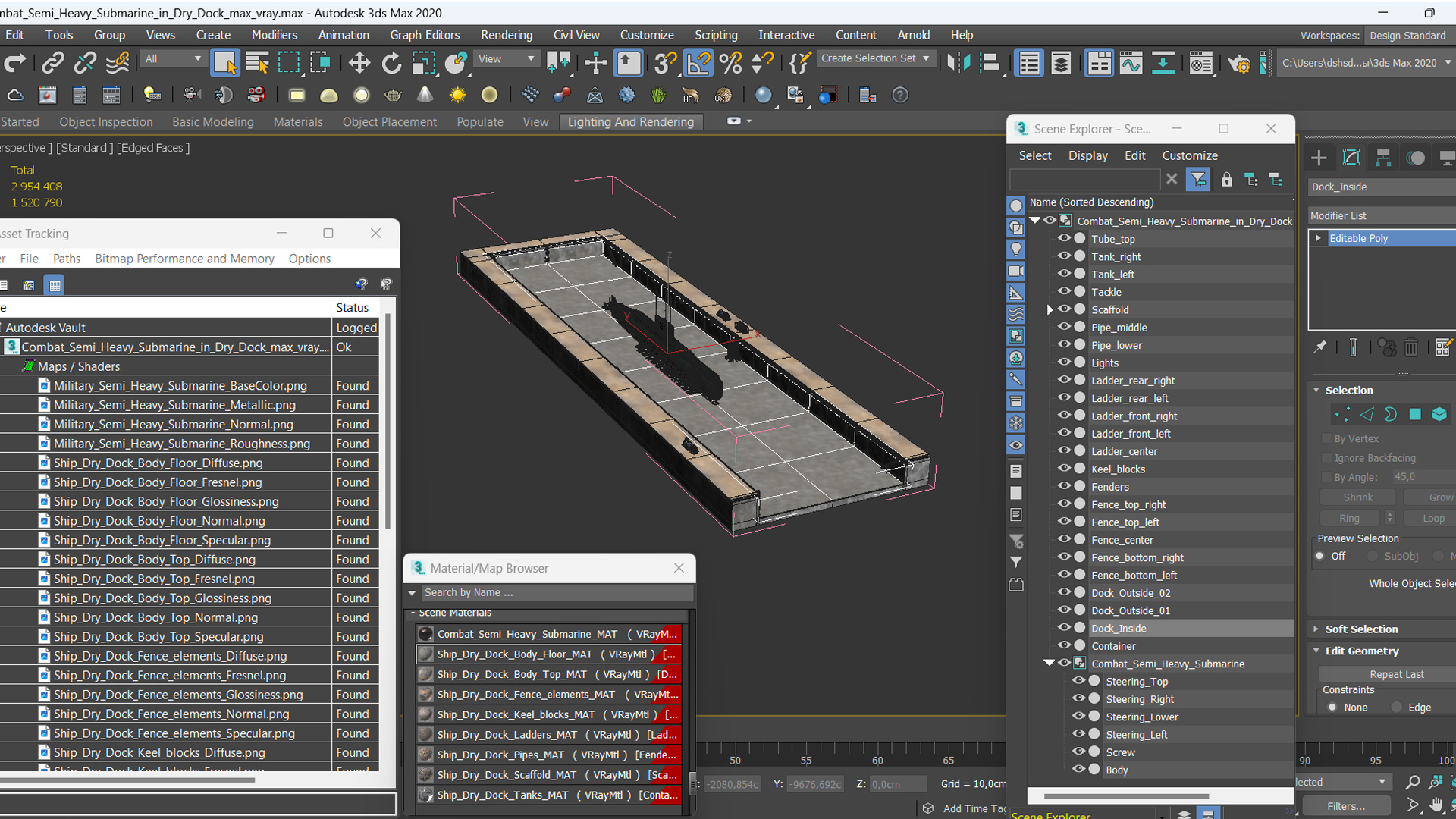1456x819 pixels.
Task: Open the Hierarchy panel icon
Action: [1383, 158]
